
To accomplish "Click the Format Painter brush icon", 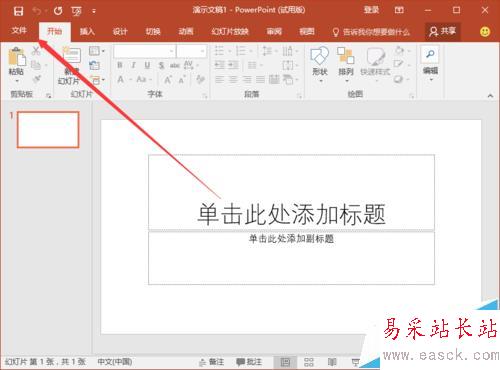I will pyautogui.click(x=37, y=79).
